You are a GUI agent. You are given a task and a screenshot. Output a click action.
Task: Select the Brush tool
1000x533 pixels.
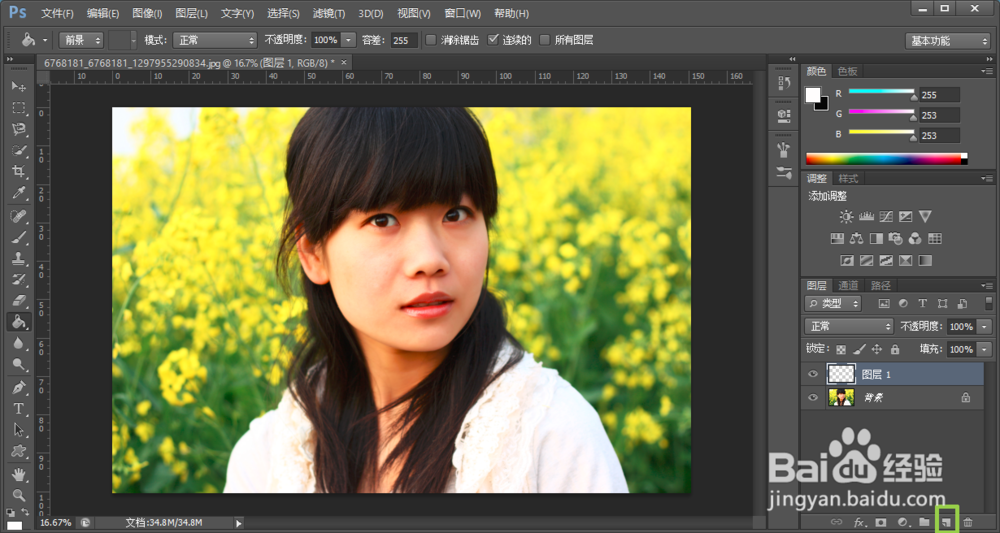point(19,237)
